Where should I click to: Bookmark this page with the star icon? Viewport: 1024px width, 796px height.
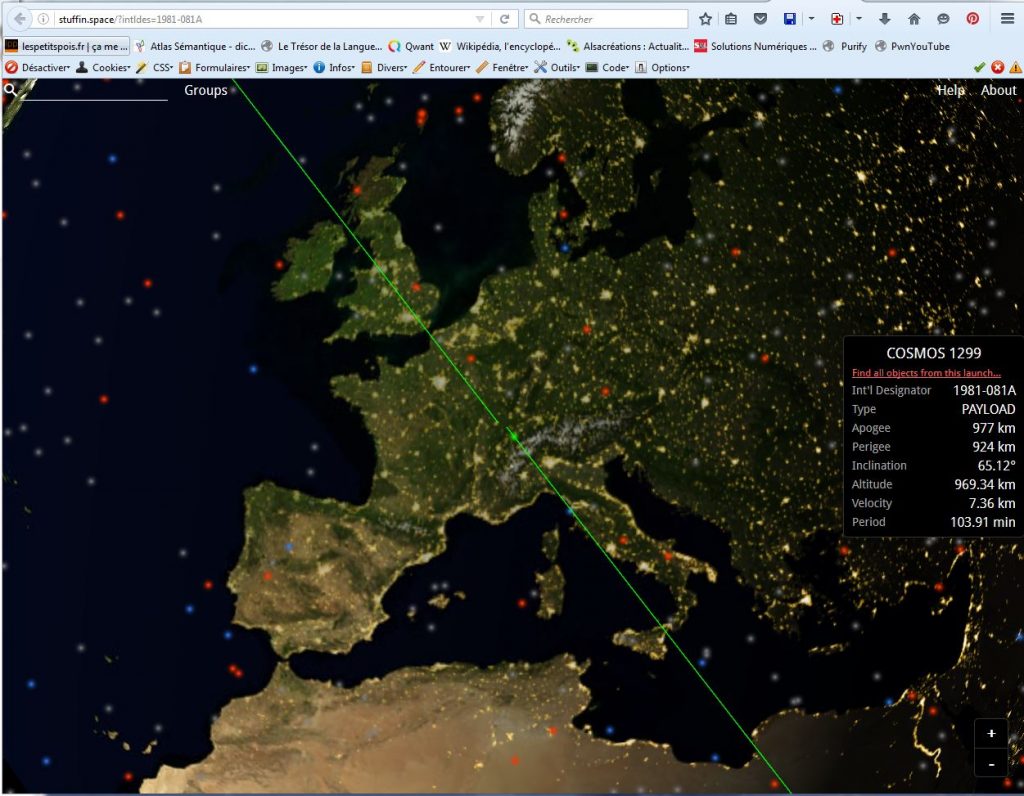(706, 19)
